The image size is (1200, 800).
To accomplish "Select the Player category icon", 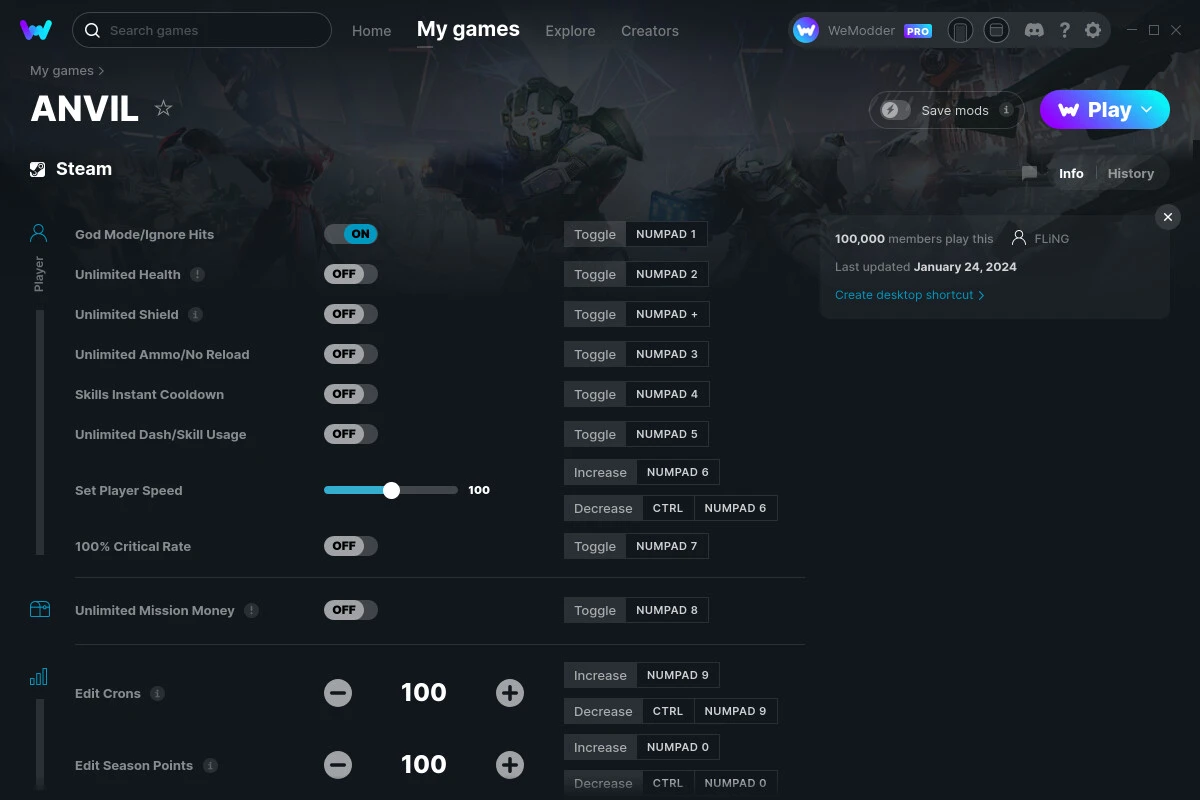I will [39, 234].
